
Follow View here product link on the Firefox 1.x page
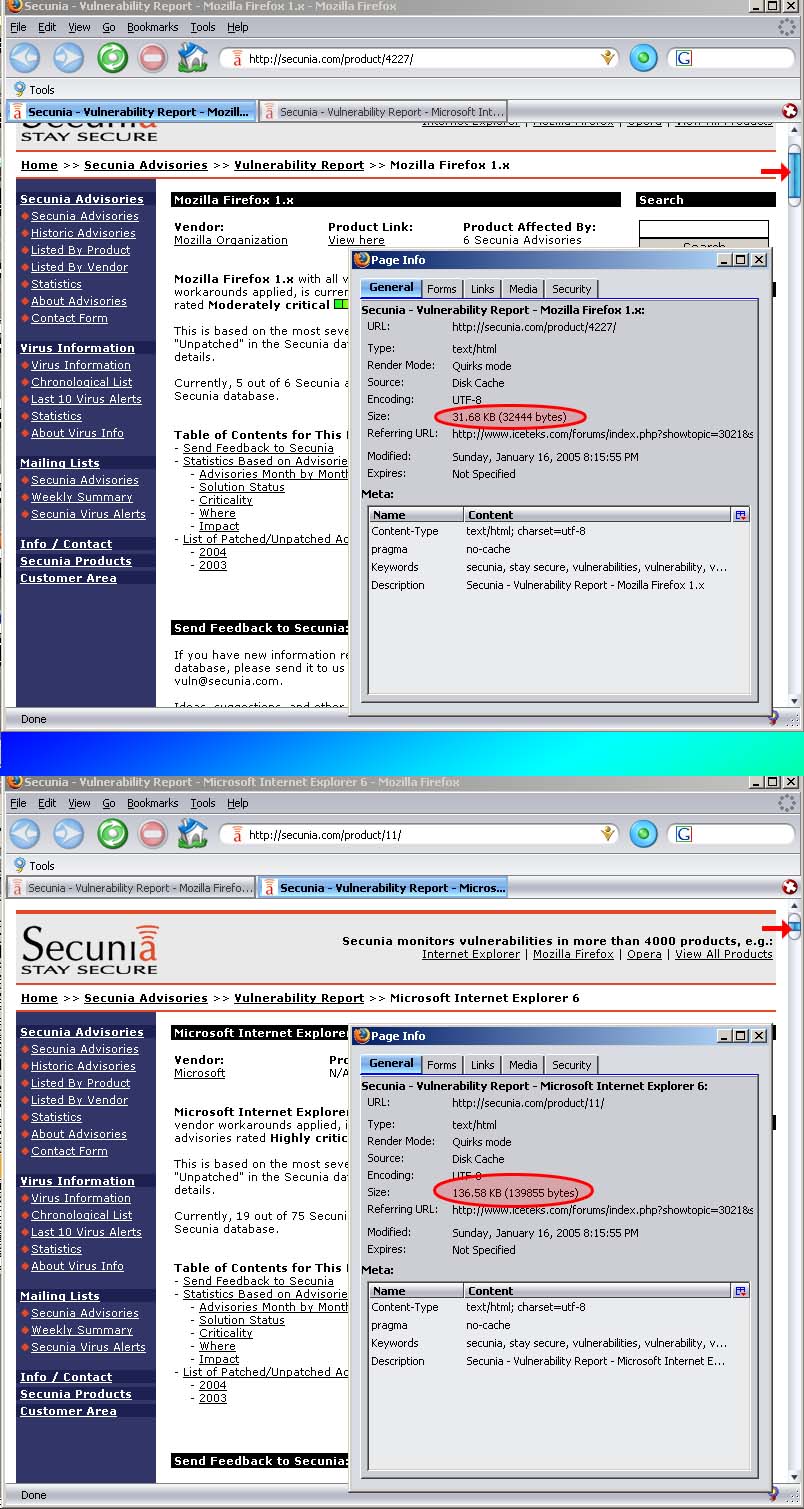(356, 240)
